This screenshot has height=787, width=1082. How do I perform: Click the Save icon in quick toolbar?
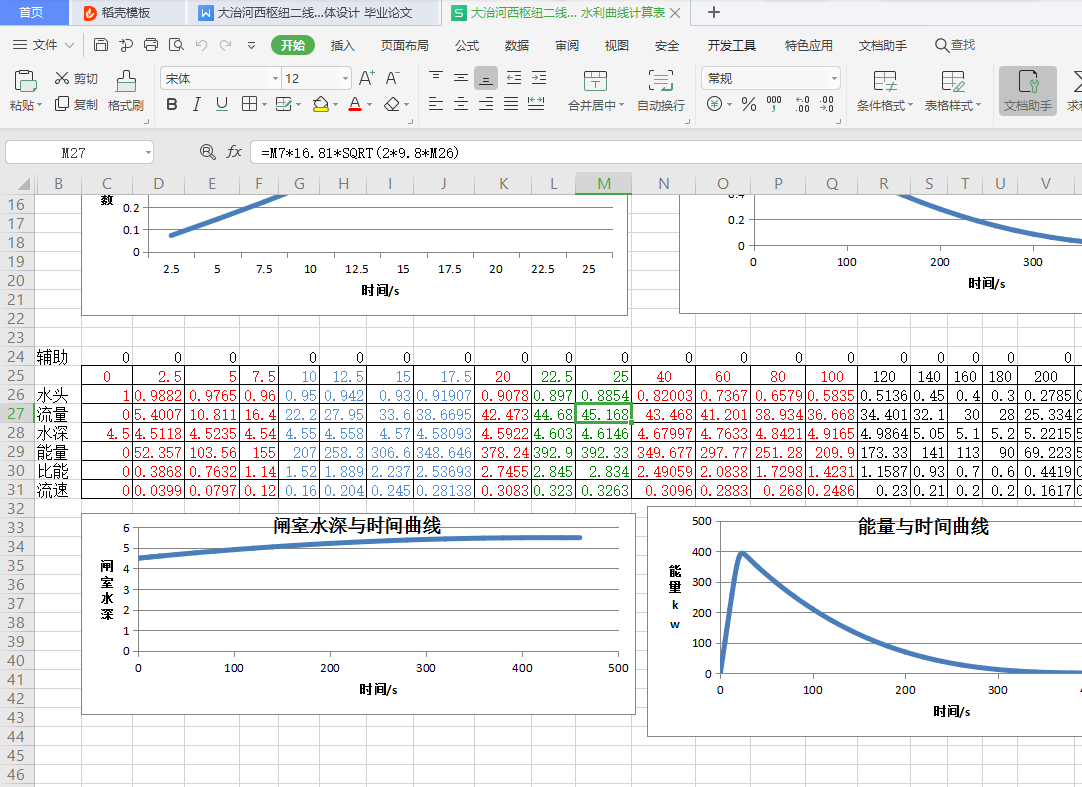101,45
